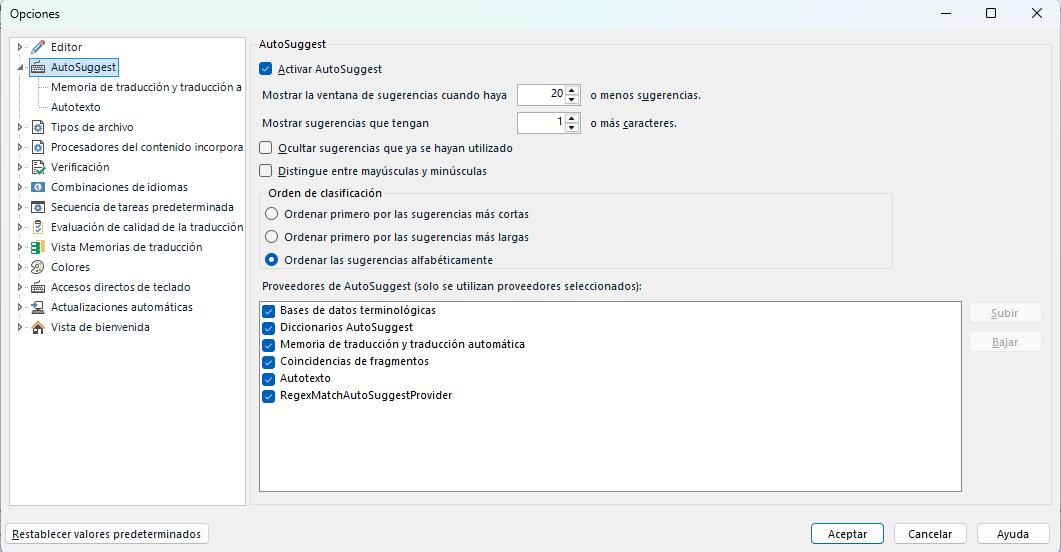Uncheck the Autotexto provider checkbox
Screen dimensions: 1061x552
269,379
